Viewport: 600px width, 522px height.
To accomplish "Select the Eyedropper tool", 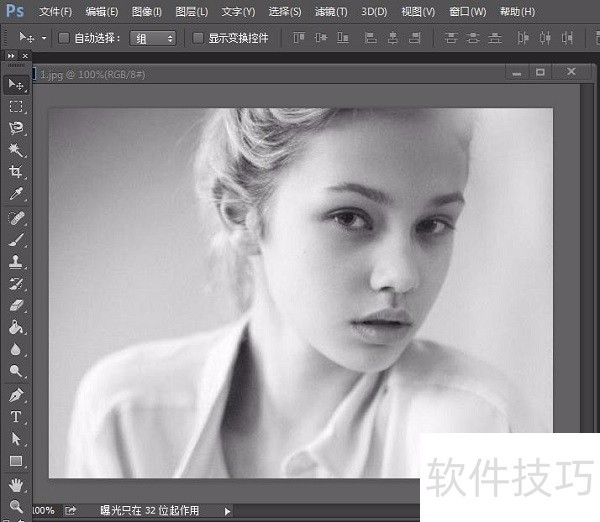I will (16, 194).
